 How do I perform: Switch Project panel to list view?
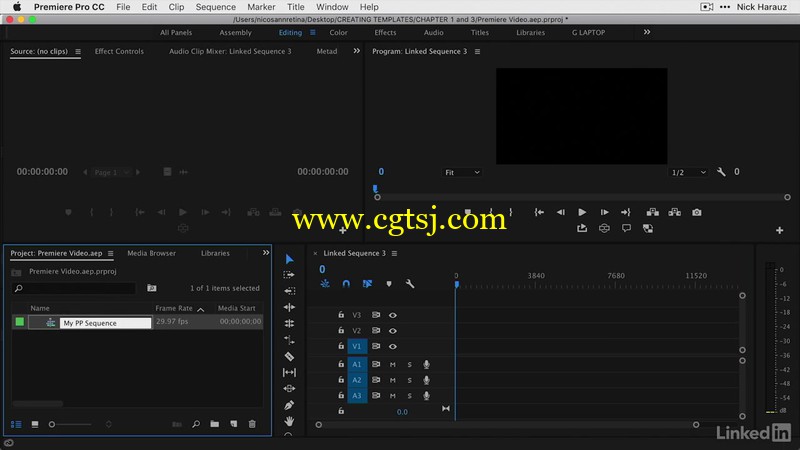click(16, 424)
